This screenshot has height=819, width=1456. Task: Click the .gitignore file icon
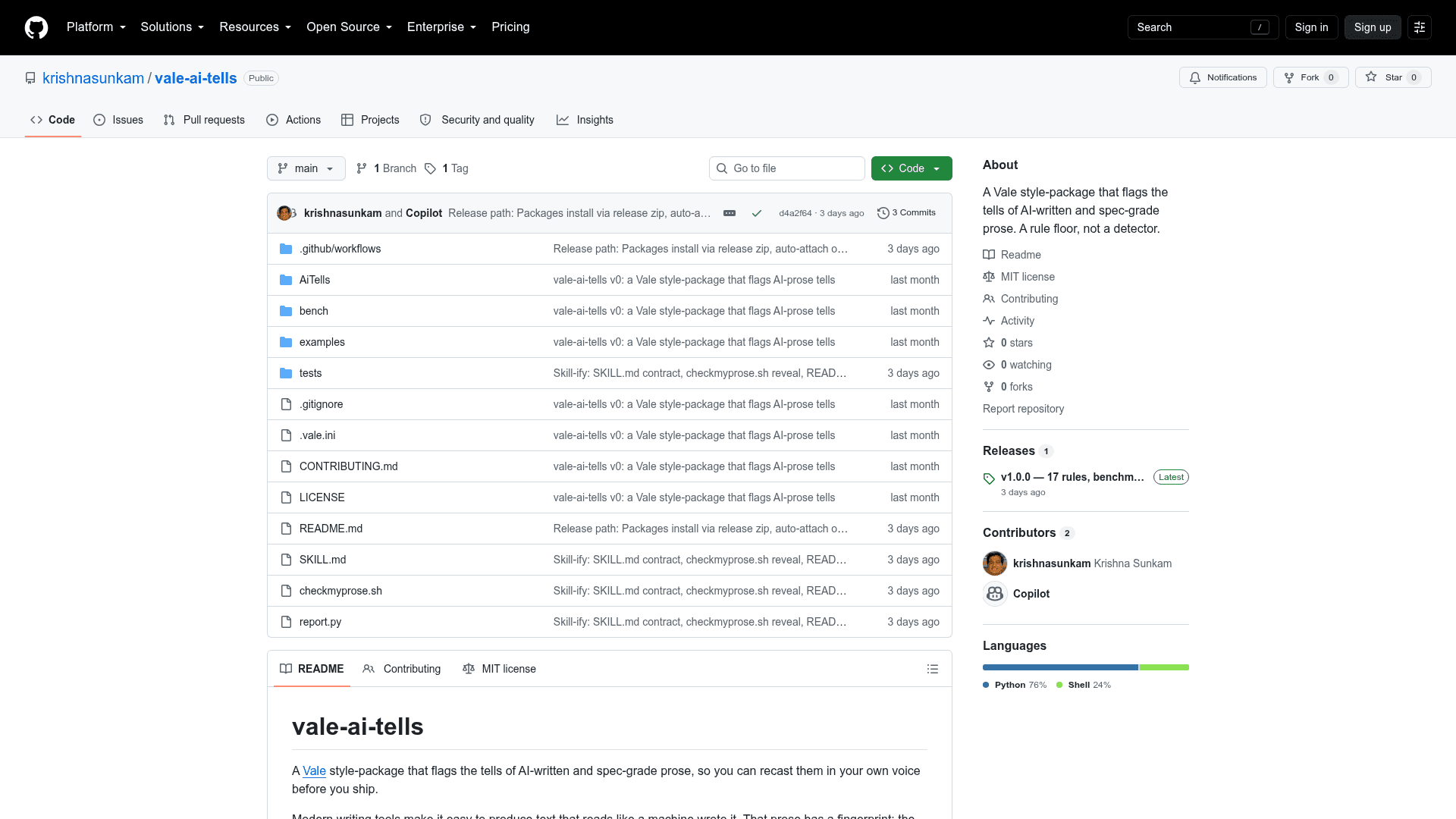pos(286,404)
